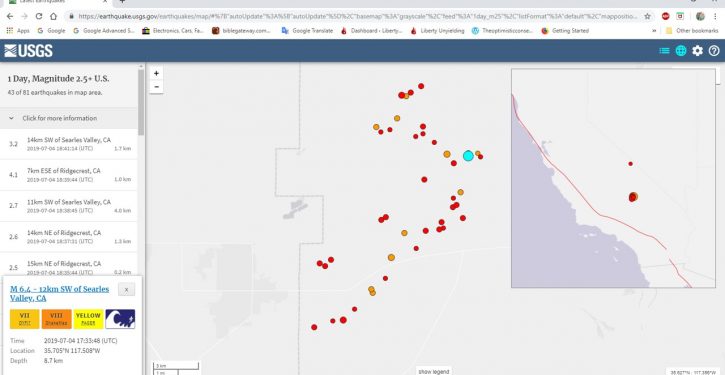
Task: Close the M 6.4 earthquake popup
Action: 126,290
